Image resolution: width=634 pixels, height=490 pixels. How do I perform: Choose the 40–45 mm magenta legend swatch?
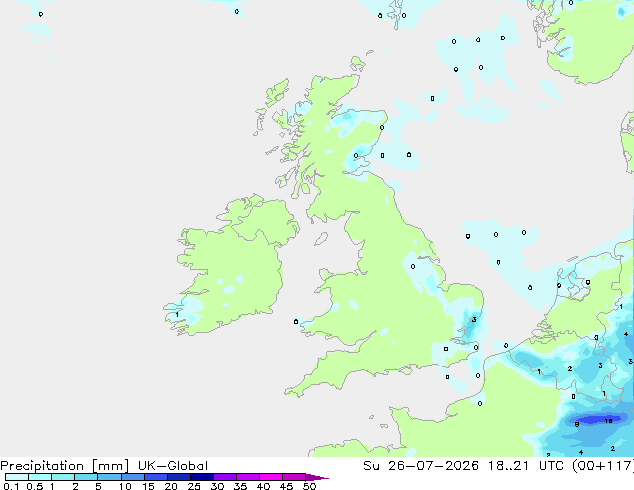(271, 477)
